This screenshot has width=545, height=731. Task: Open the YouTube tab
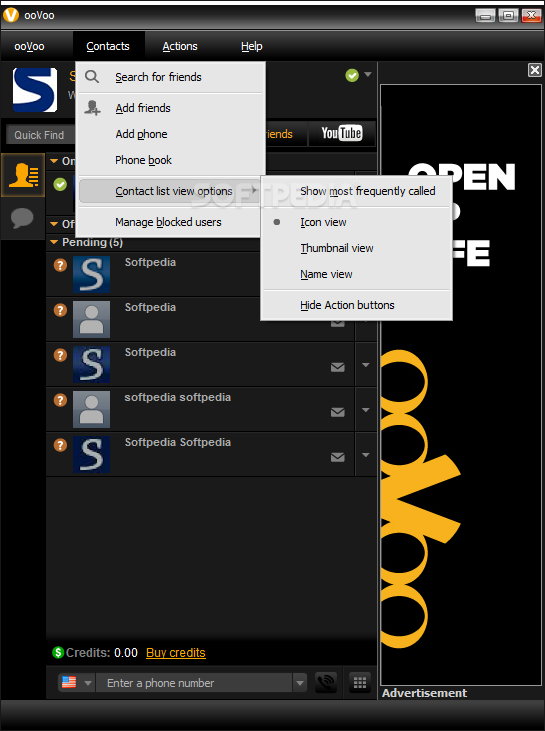[342, 133]
